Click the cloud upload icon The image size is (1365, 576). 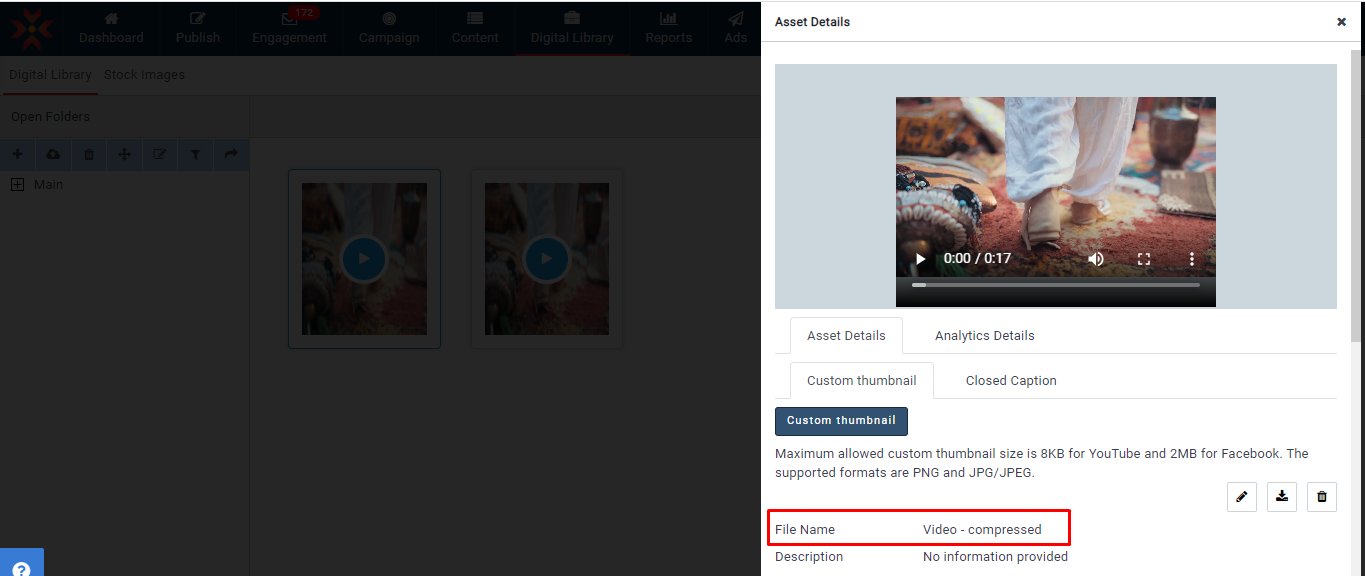tap(53, 155)
